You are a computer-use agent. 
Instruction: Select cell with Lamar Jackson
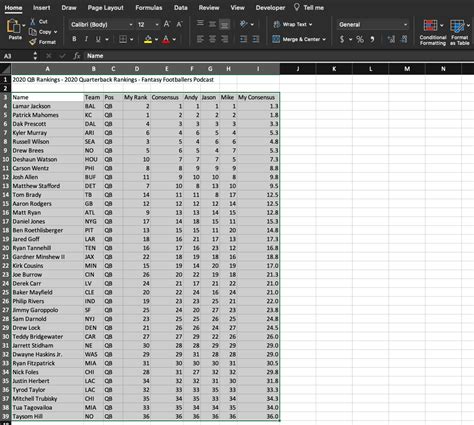[x=47, y=106]
